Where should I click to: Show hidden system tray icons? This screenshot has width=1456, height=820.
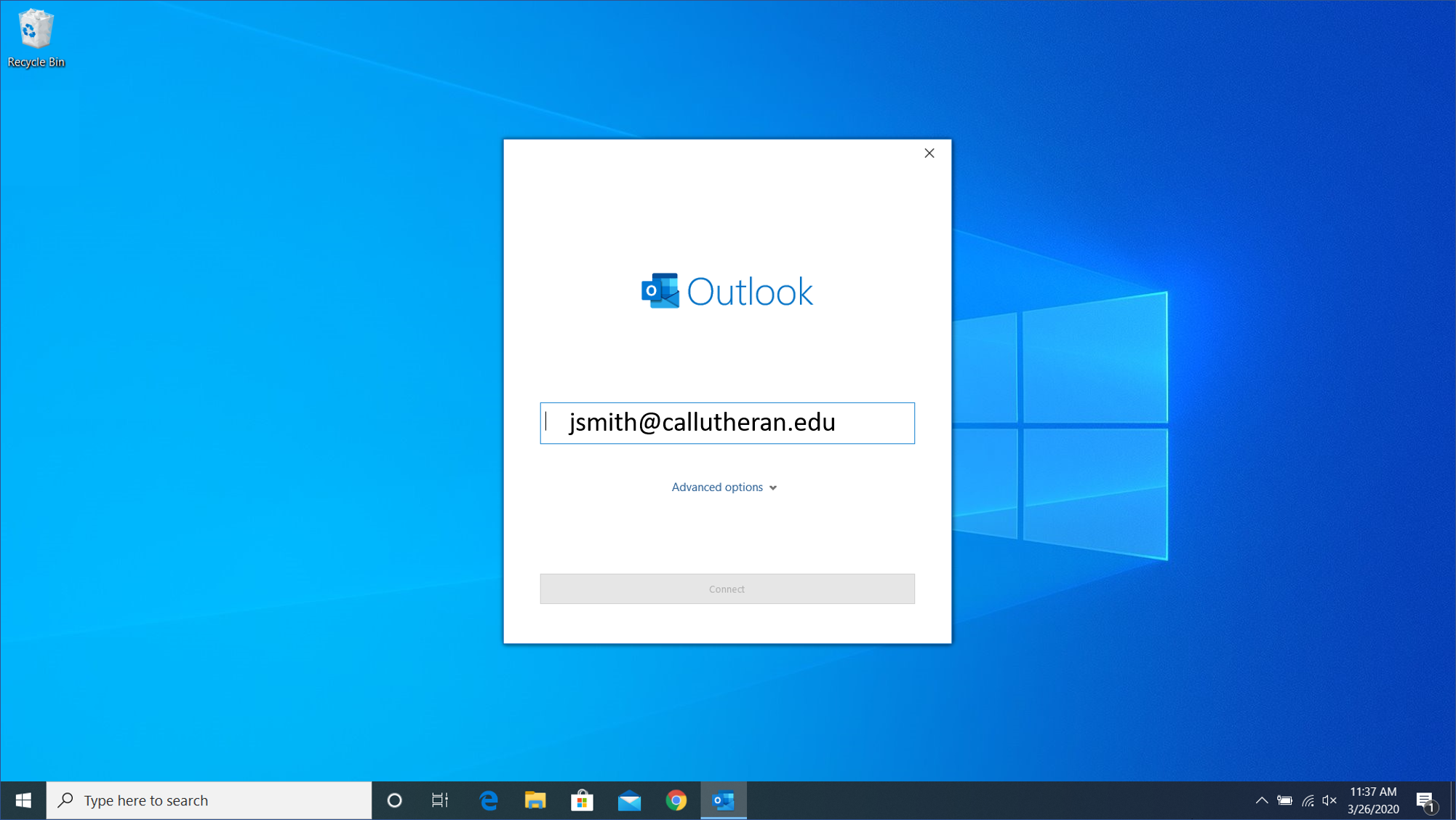[x=1261, y=800]
